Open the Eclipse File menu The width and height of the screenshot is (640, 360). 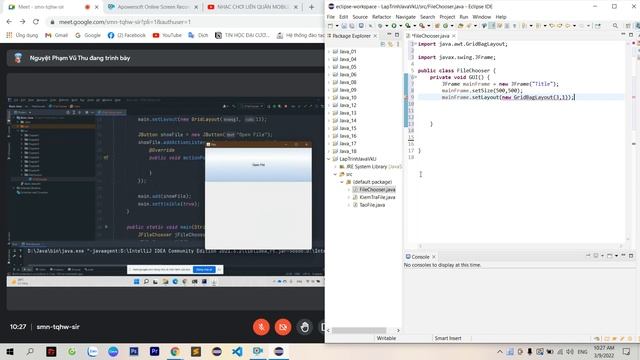pos(331,17)
